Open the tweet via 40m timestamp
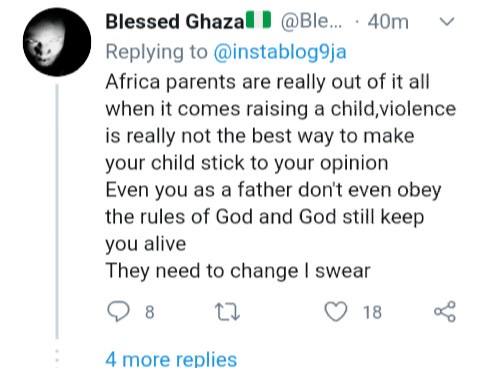Viewport: 480px width, 368px height. click(388, 22)
